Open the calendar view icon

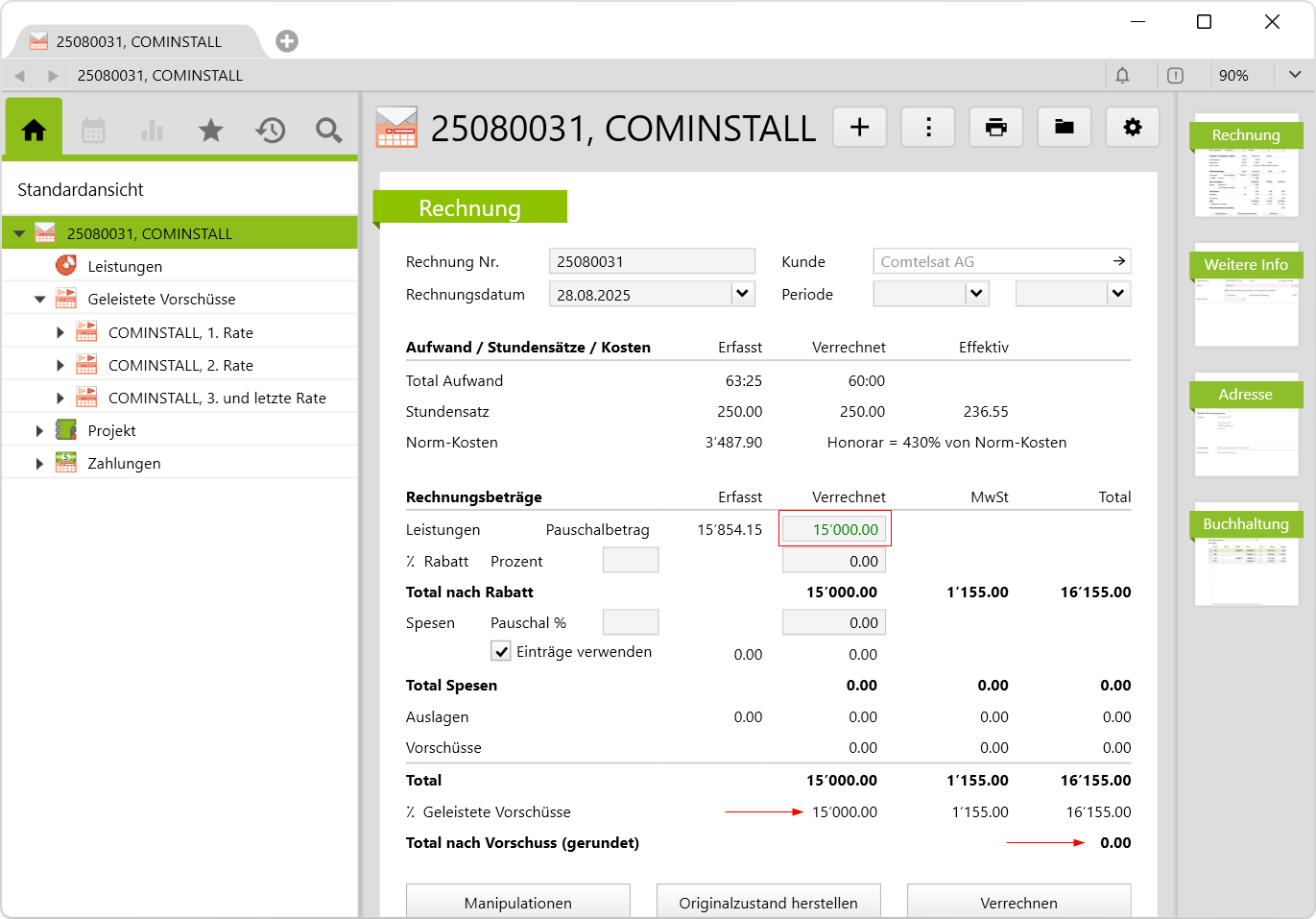tap(93, 131)
